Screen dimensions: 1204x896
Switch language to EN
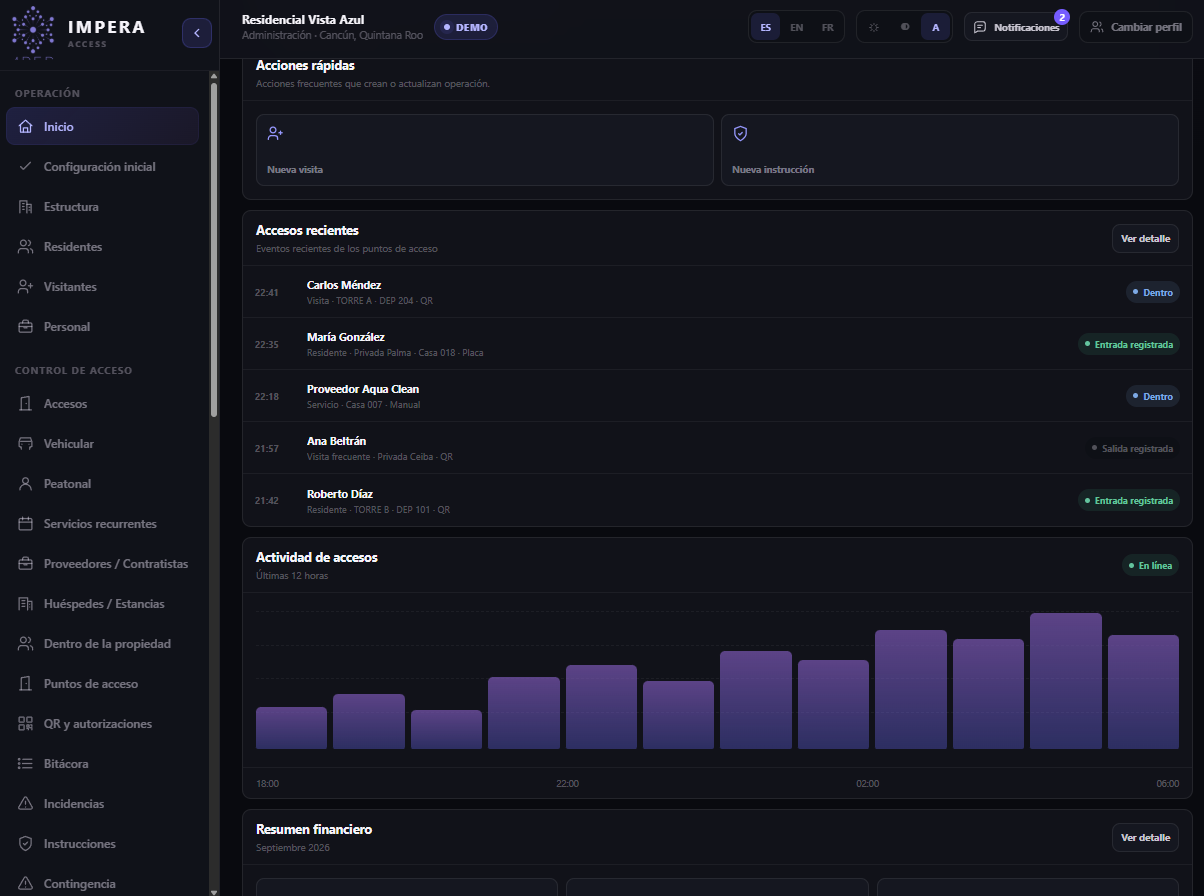[797, 27]
